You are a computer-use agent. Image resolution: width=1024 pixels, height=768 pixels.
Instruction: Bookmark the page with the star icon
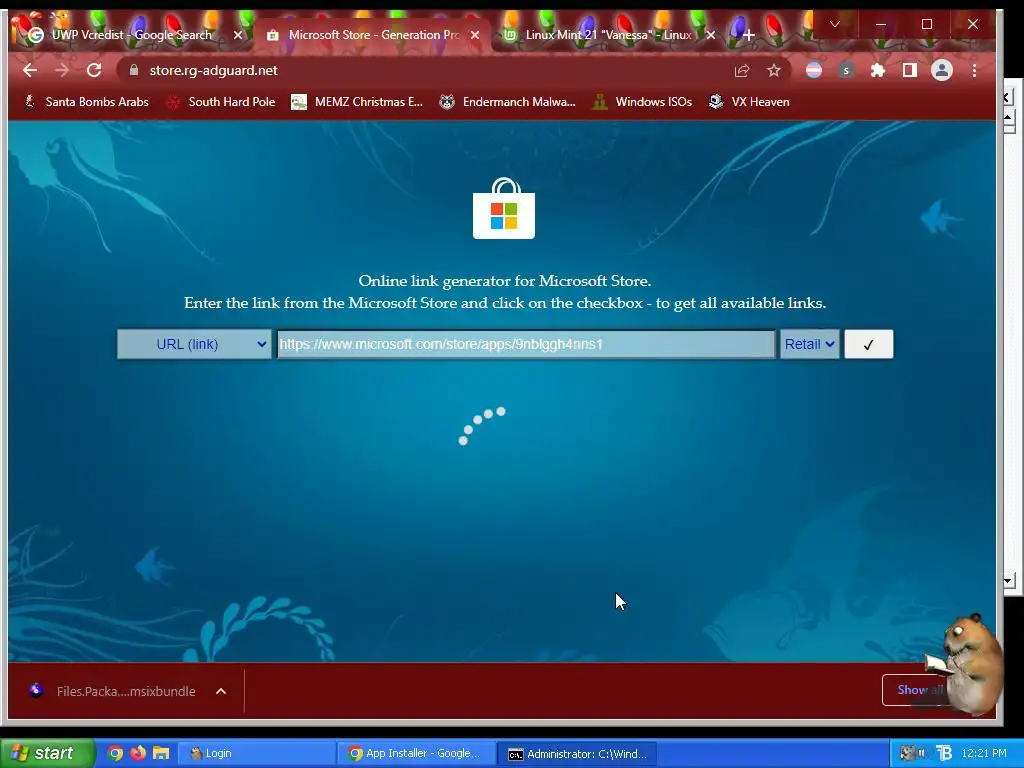(774, 71)
